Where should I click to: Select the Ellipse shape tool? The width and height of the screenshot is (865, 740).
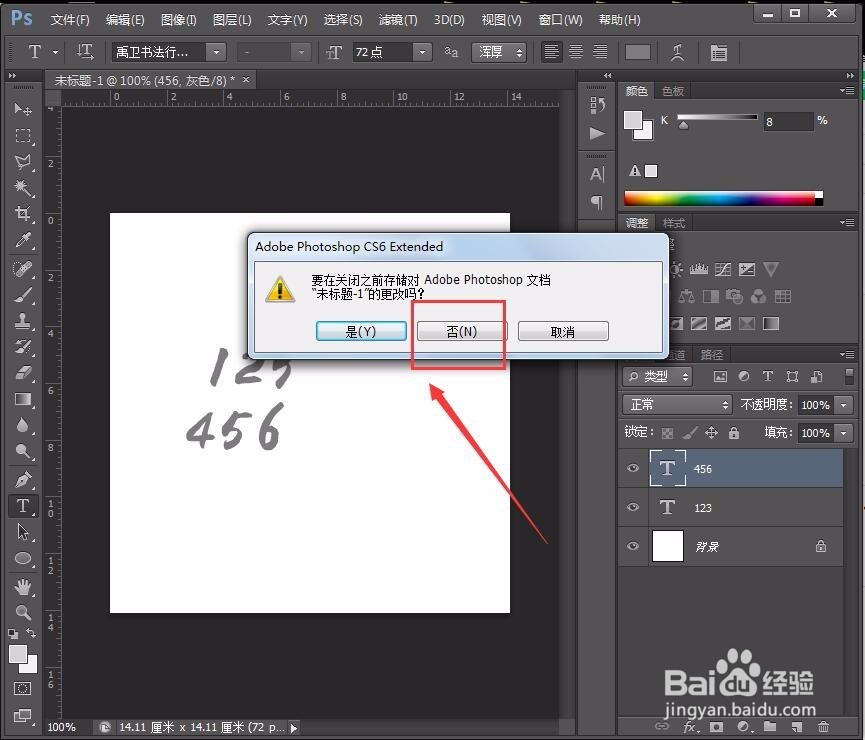tap(23, 558)
